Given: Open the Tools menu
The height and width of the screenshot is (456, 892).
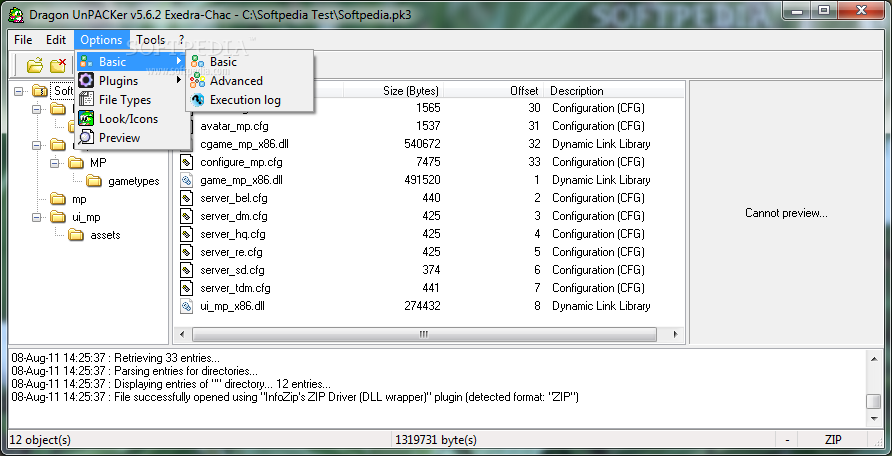Looking at the screenshot, I should (151, 40).
